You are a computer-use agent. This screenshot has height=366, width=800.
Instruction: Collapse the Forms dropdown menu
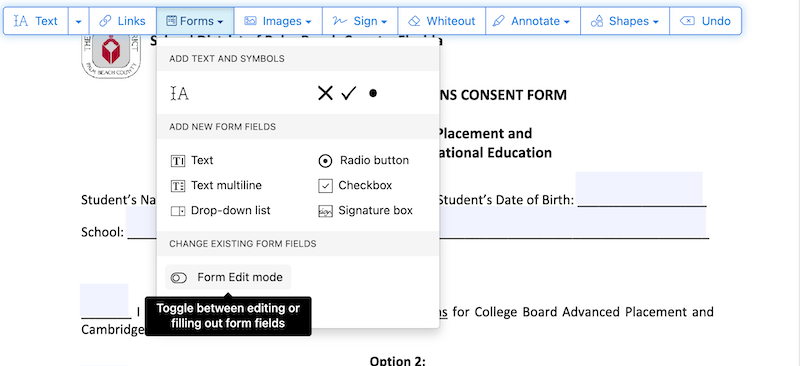[x=195, y=21]
